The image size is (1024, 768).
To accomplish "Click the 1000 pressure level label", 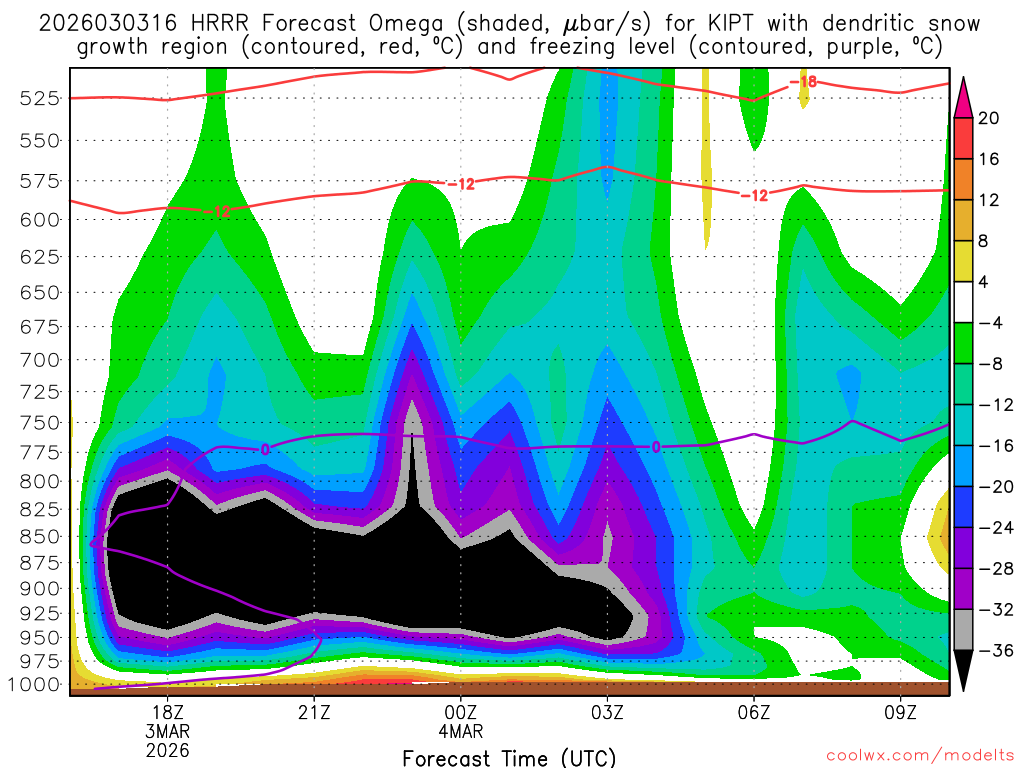I will point(34,685).
